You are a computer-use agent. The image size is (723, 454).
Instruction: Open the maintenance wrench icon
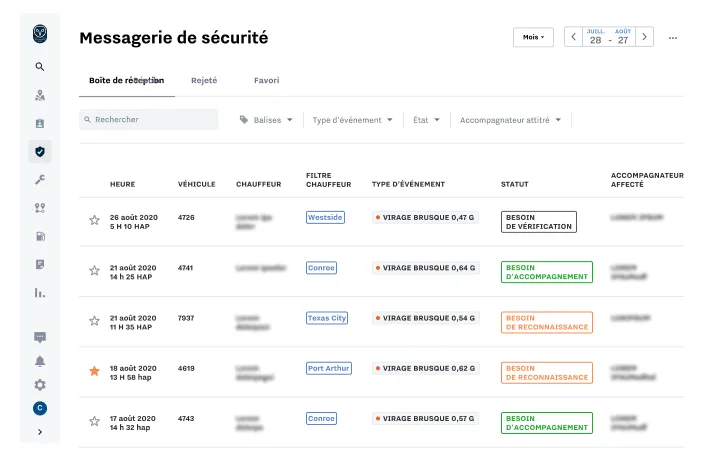40,180
